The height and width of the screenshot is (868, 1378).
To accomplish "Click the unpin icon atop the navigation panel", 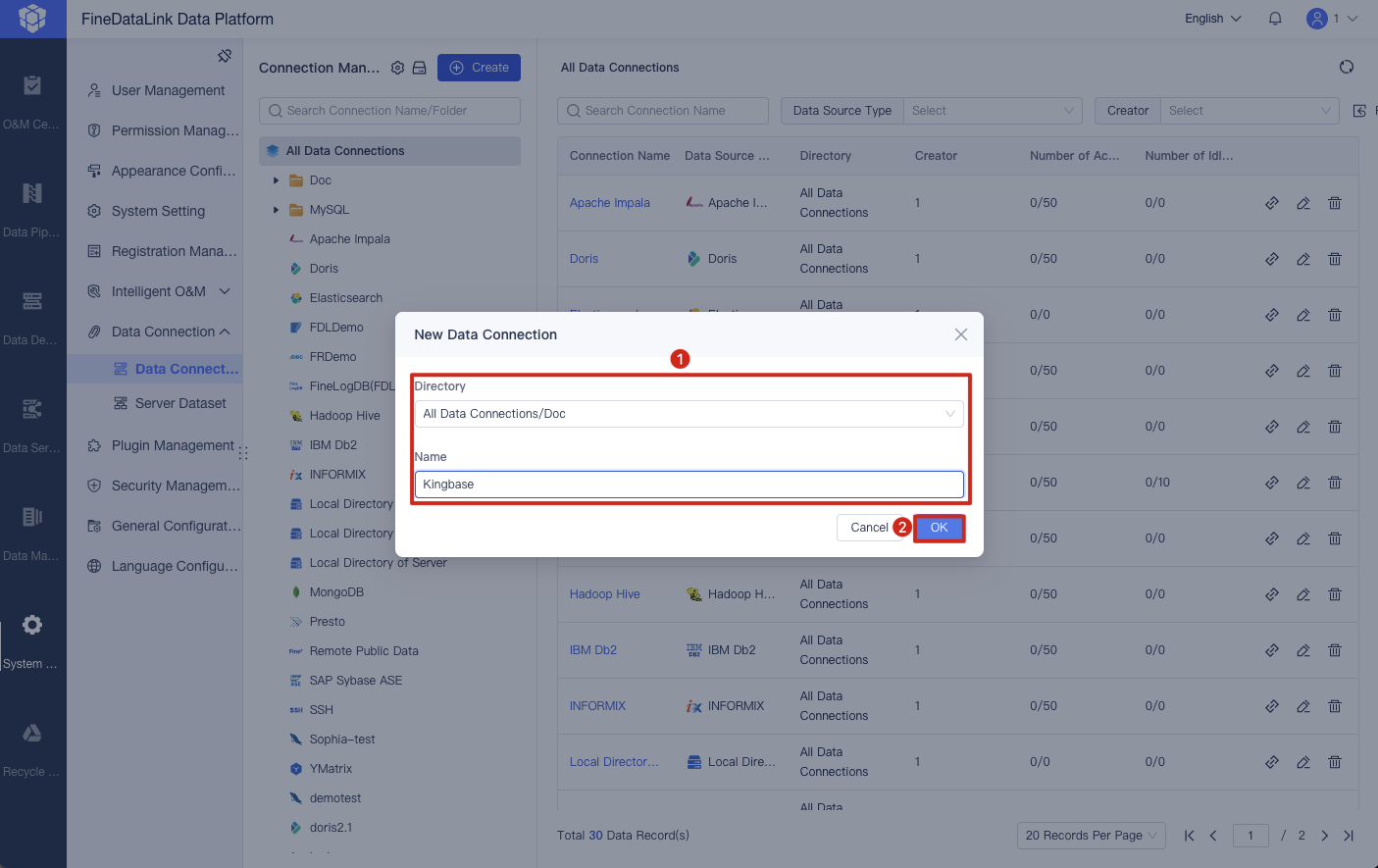I will pyautogui.click(x=227, y=55).
